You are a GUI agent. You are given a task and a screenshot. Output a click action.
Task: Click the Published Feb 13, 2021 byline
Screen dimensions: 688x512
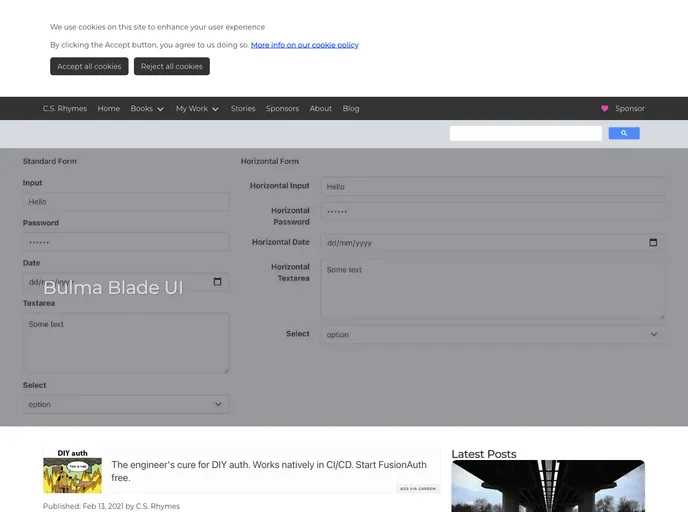pos(111,506)
